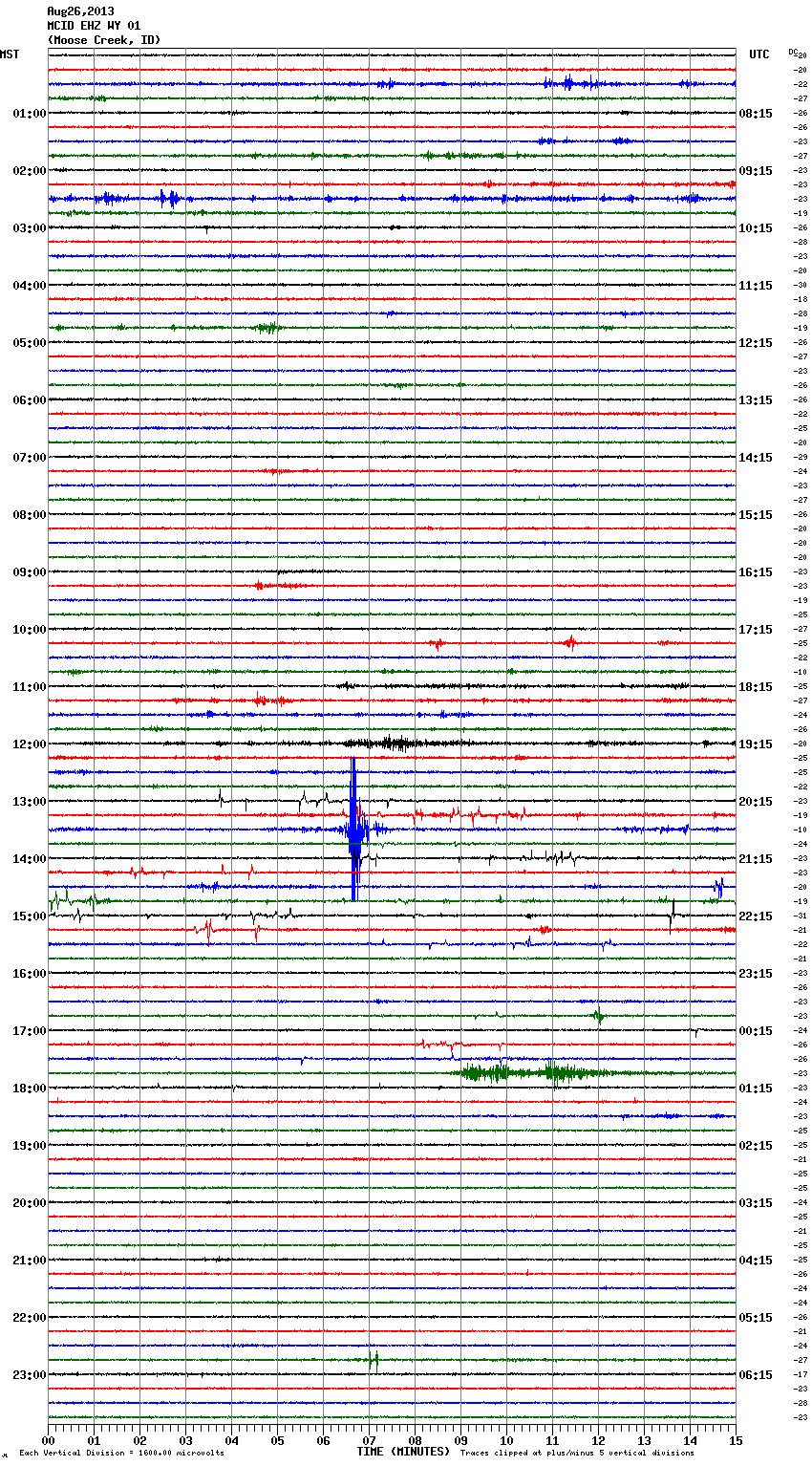
Task: Click the UTC time label '11:15'
Action: pos(756,285)
